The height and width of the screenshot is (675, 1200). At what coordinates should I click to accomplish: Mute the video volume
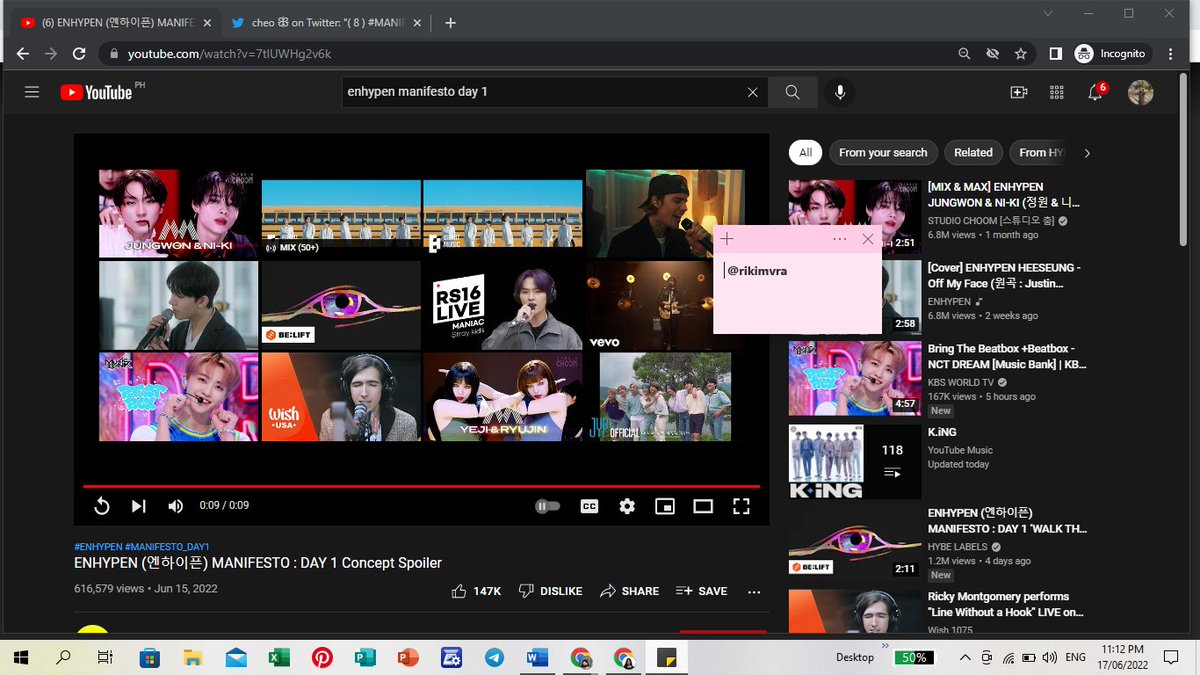(x=176, y=506)
